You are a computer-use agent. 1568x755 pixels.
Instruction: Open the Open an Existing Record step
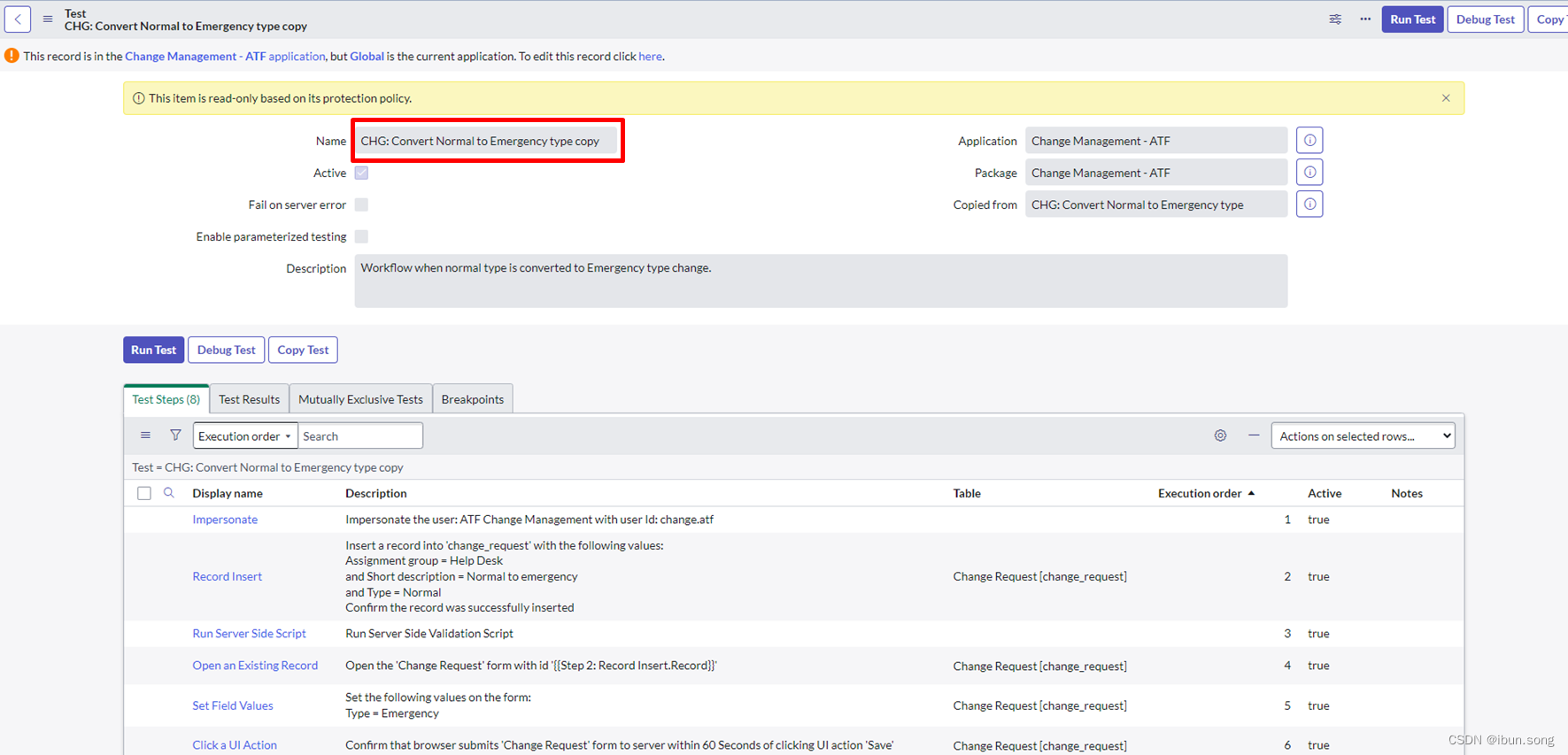click(x=255, y=666)
